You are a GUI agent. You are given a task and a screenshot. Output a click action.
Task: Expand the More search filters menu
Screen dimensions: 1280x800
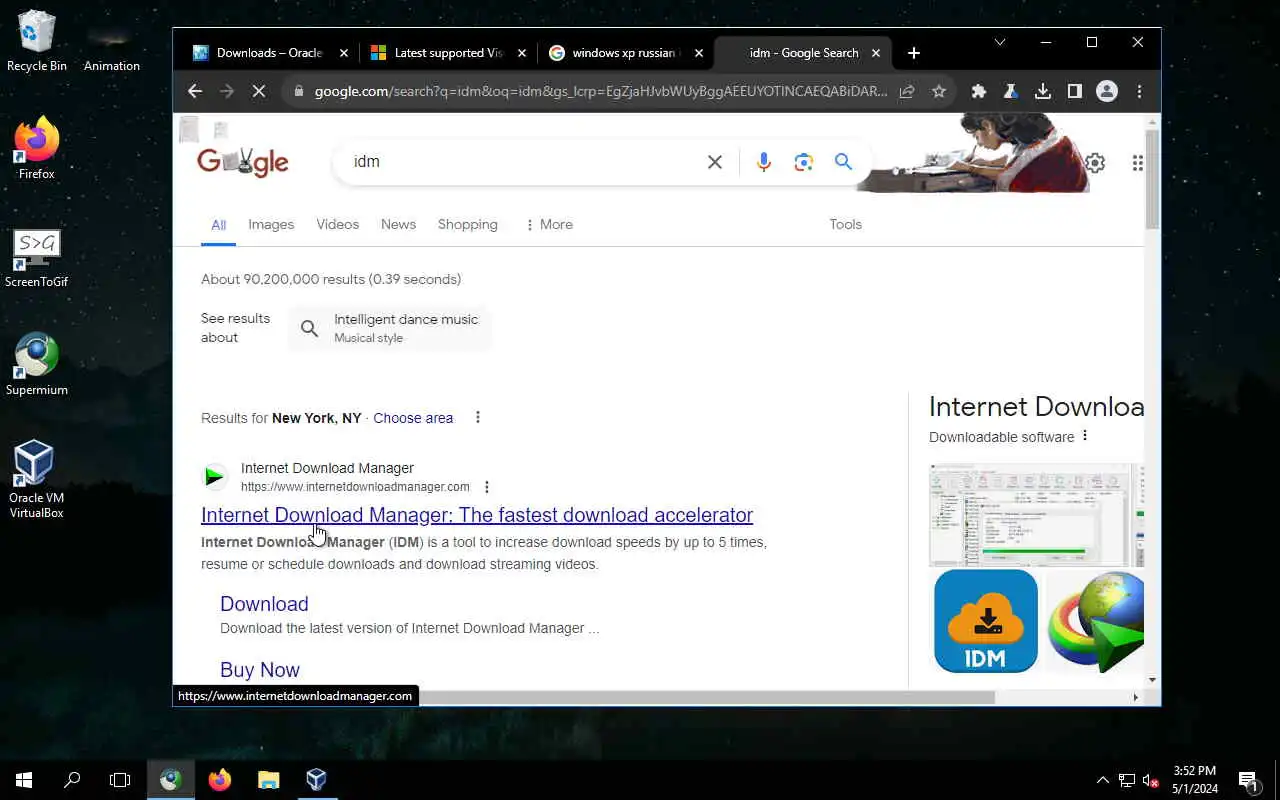pos(548,224)
